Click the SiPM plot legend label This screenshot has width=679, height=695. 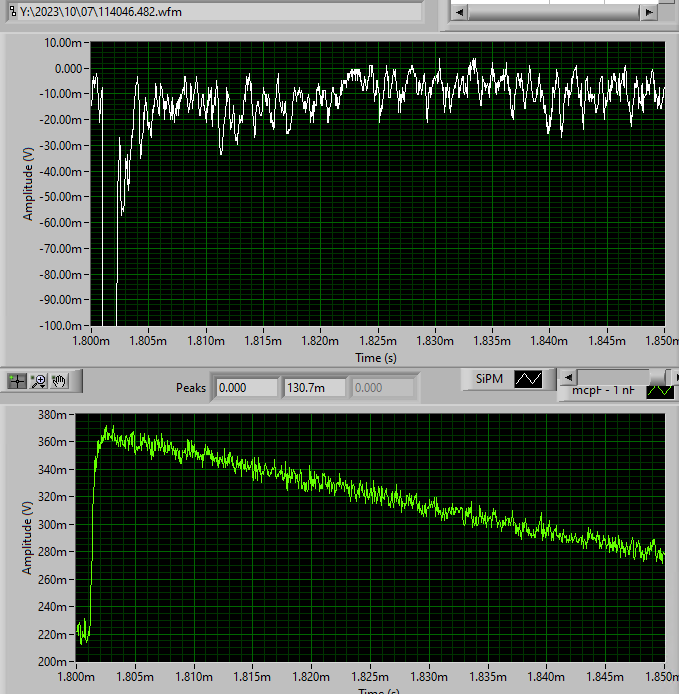tap(489, 379)
